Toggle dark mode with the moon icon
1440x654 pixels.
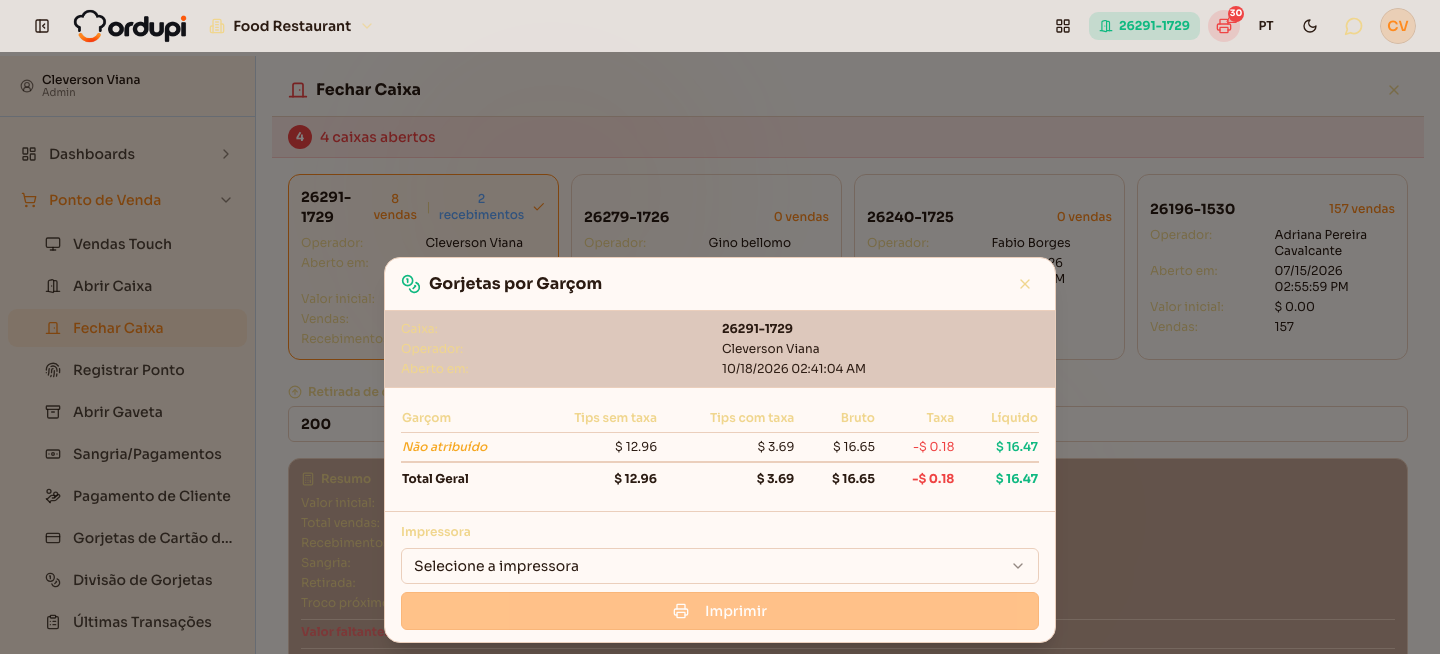click(x=1310, y=26)
